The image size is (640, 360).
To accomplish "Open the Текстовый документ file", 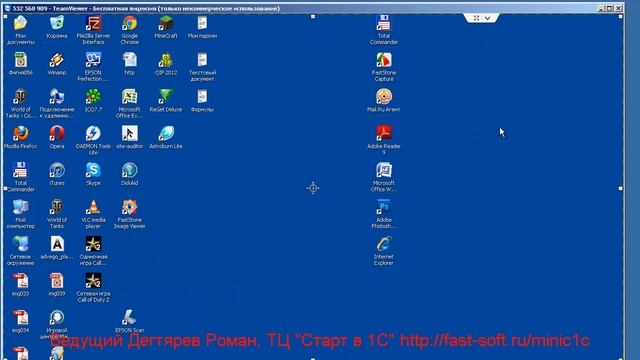I will pyautogui.click(x=202, y=60).
